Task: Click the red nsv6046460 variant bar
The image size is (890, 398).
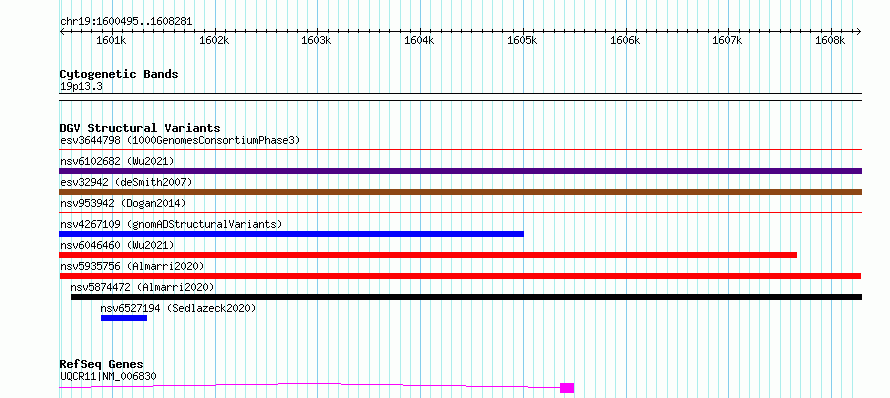Action: click(x=428, y=255)
